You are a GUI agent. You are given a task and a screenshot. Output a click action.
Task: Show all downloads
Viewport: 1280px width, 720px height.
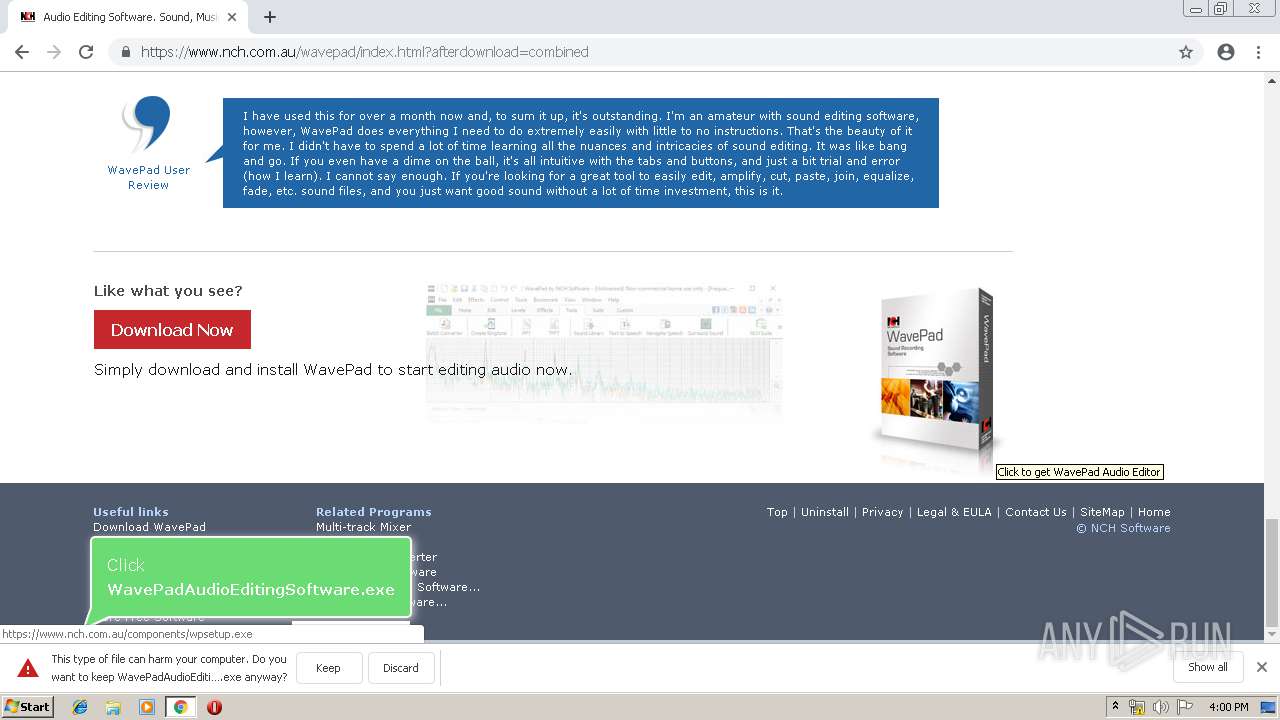click(x=1207, y=667)
